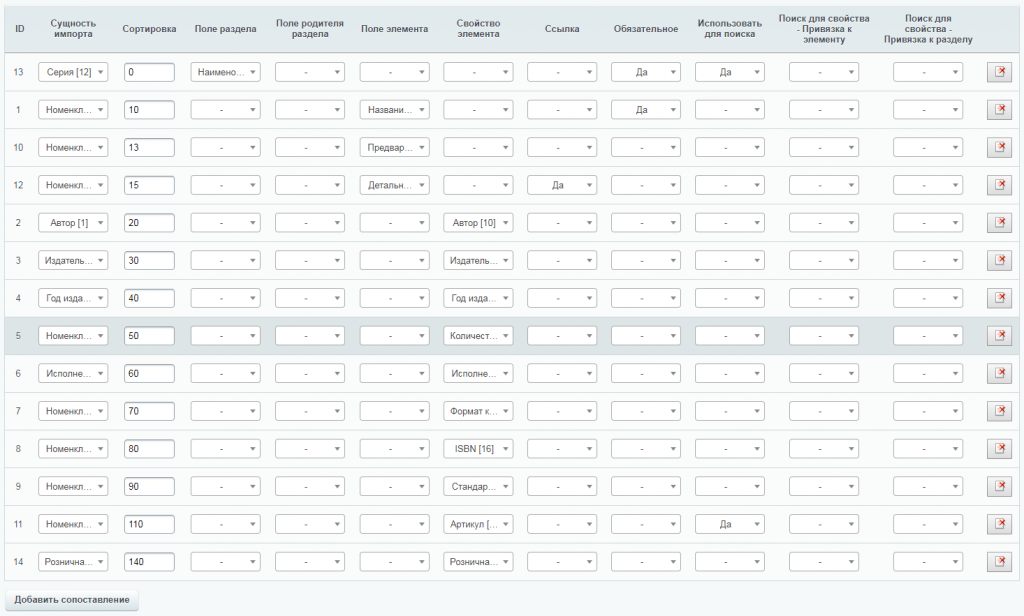Expand the 'Количест...' element property dropdown

click(478, 336)
